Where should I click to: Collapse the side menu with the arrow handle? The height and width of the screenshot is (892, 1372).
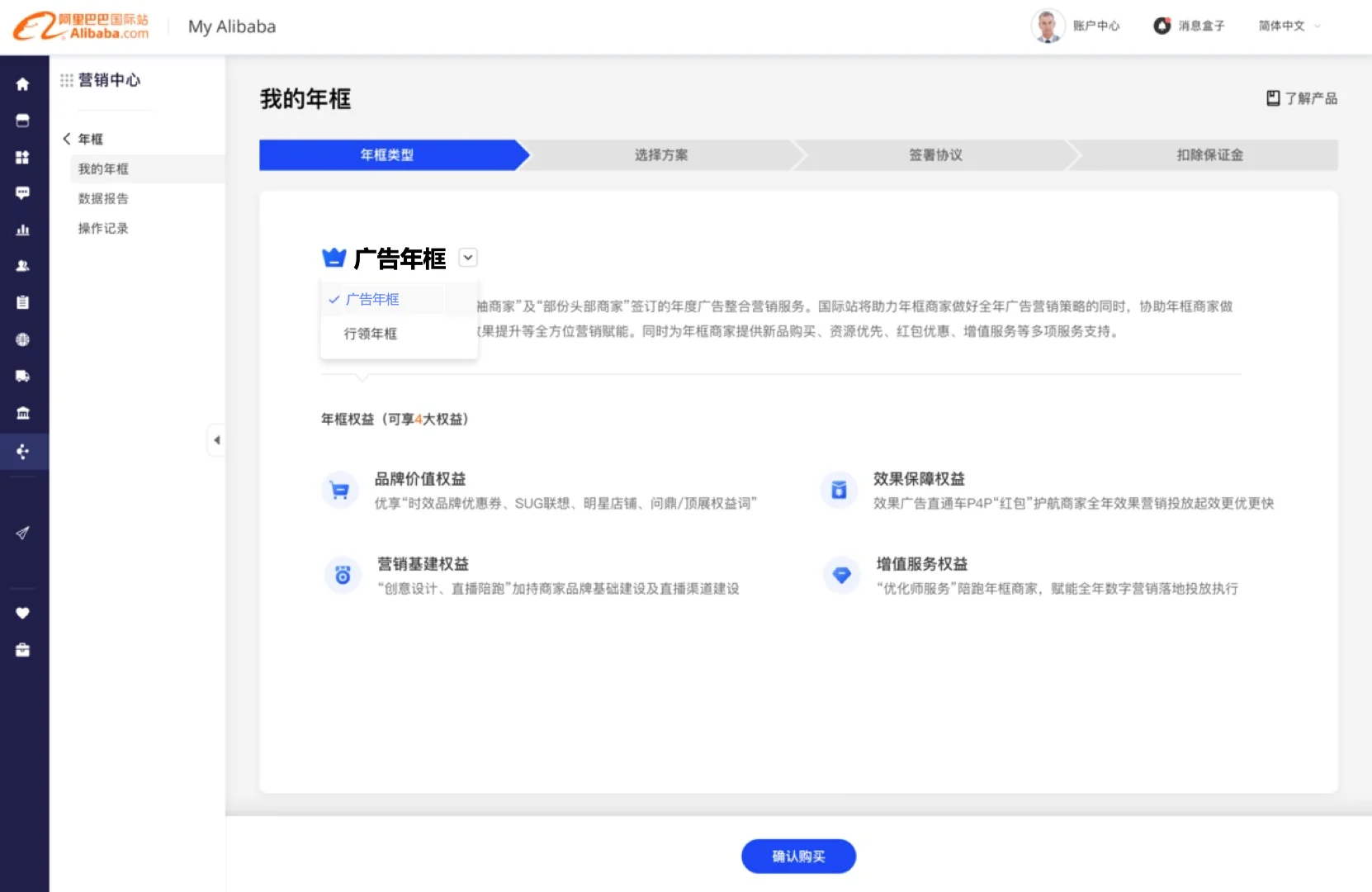click(x=216, y=440)
